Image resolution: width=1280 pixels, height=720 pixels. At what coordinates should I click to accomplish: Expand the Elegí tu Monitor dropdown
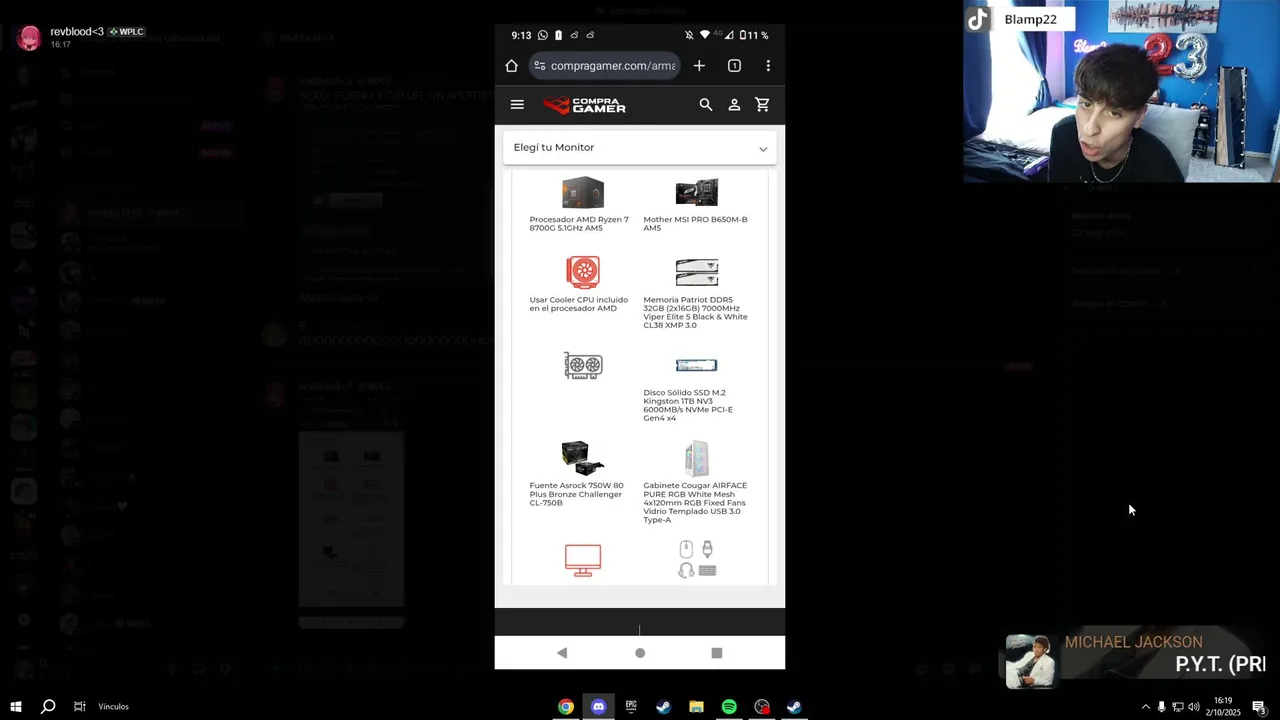640,148
